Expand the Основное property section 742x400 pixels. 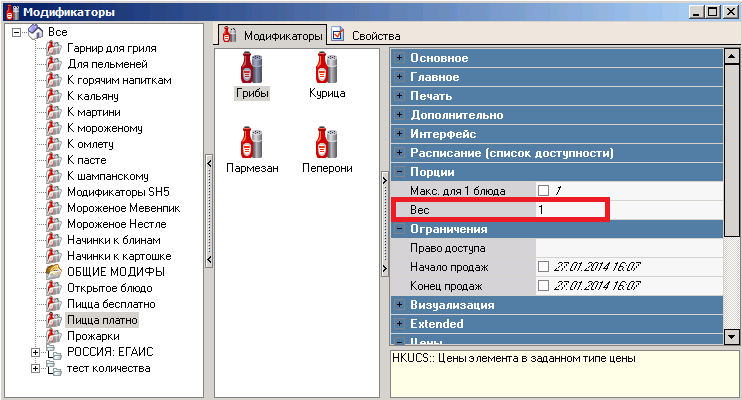[400, 58]
